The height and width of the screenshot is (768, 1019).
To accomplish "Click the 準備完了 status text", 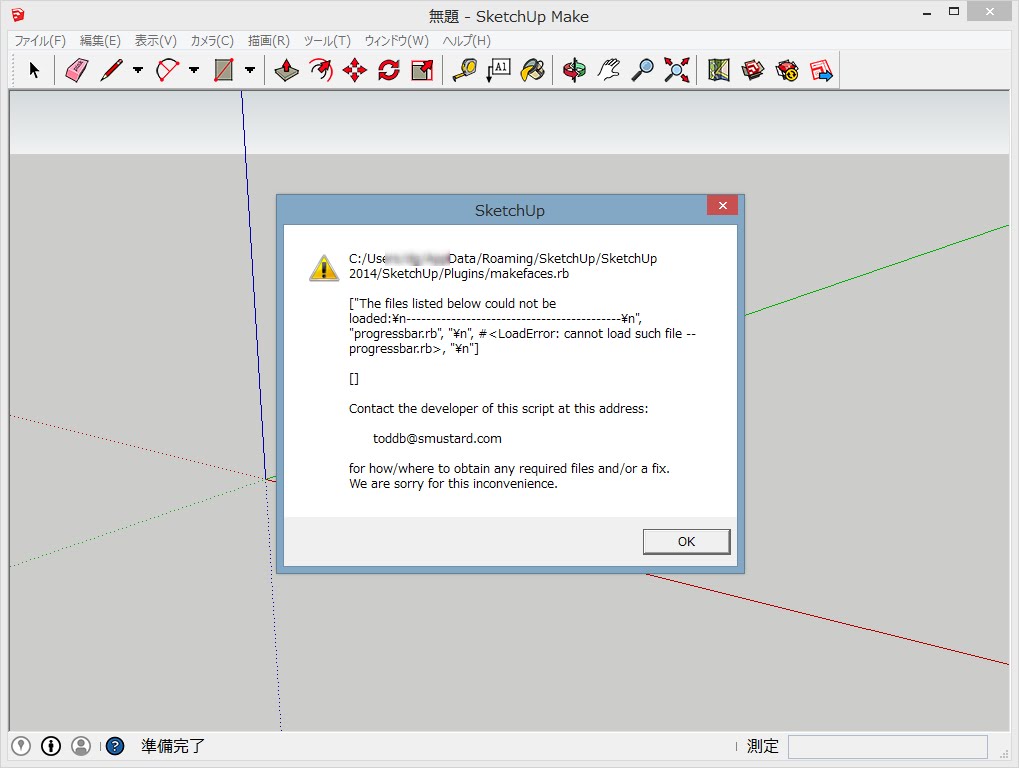I will (173, 746).
